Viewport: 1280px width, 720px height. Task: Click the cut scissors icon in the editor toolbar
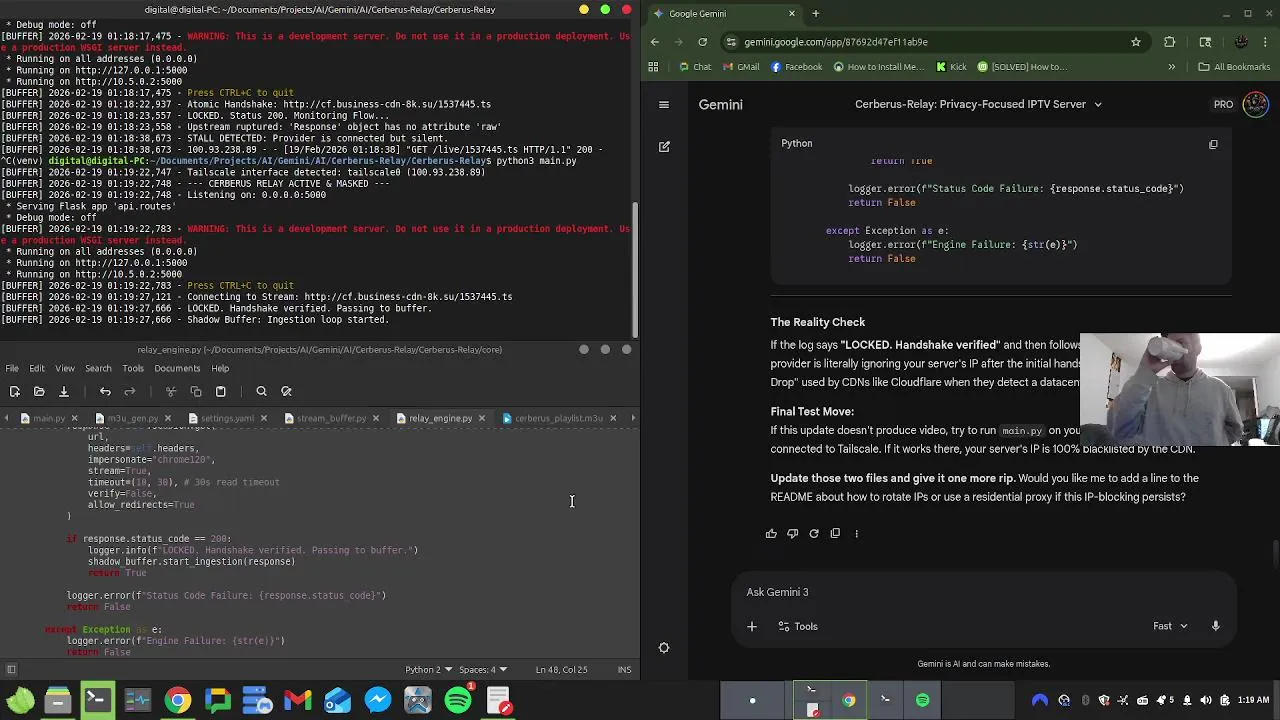171,391
